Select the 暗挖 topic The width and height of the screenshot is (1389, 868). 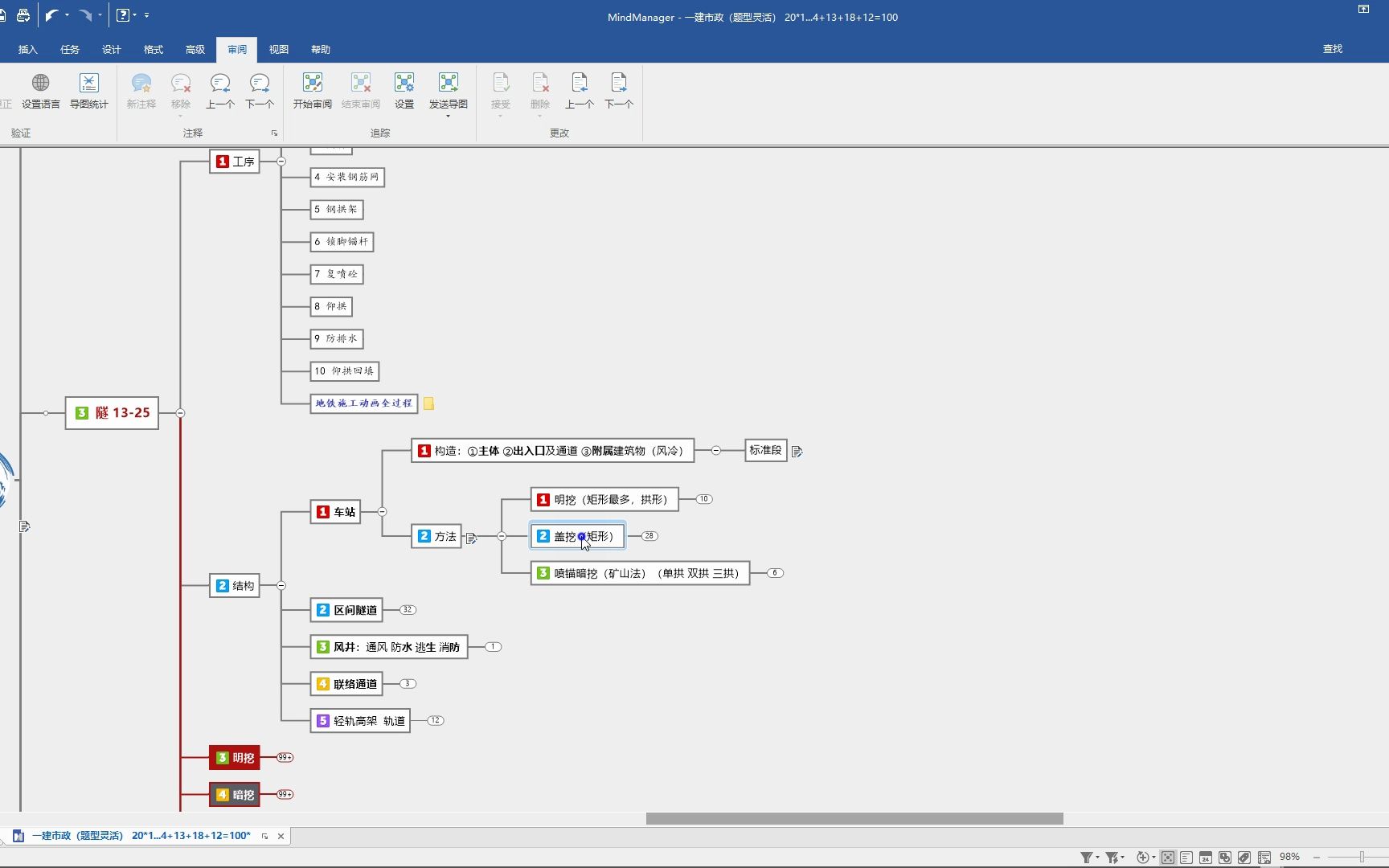point(235,795)
